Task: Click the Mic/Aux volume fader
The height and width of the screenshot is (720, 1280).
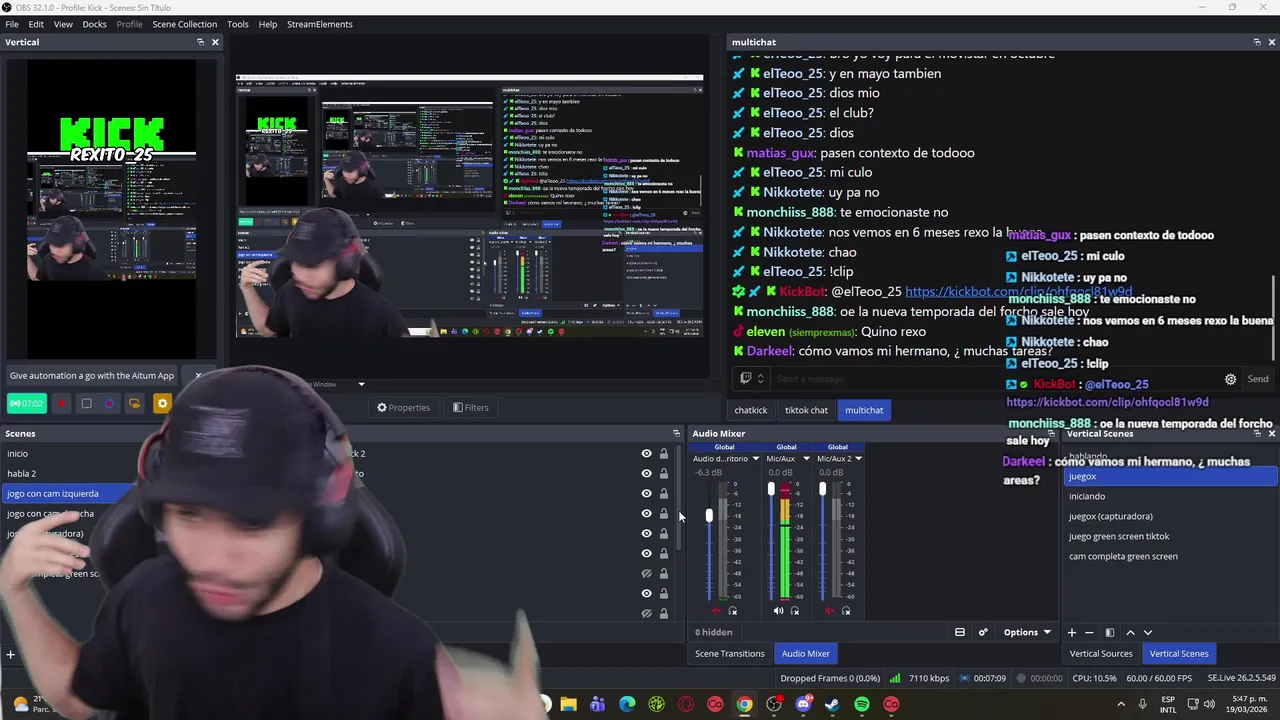Action: pyautogui.click(x=771, y=489)
